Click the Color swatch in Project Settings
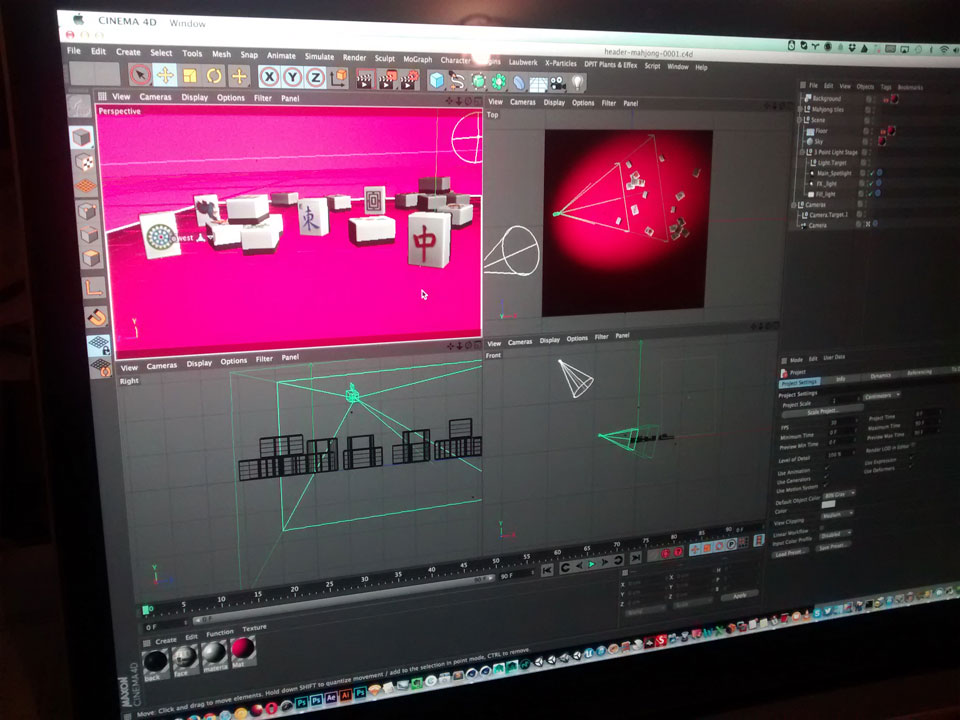This screenshot has width=960, height=720. (829, 504)
